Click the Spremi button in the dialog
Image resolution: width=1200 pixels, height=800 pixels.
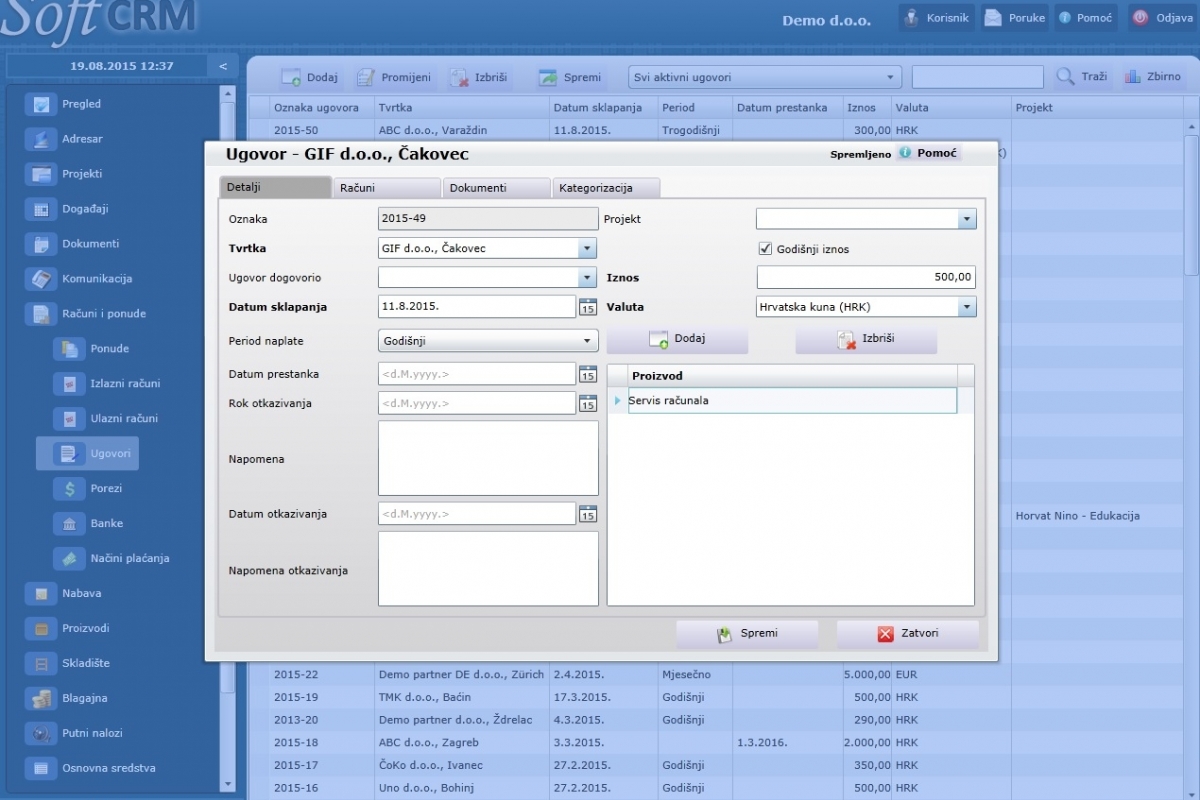coord(747,633)
